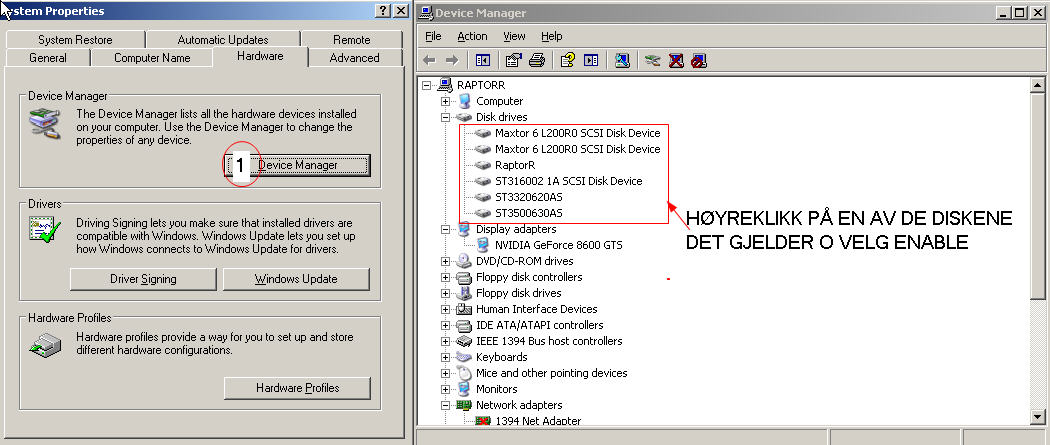Click the Floppy disk controllers label
The height and width of the screenshot is (445, 1050).
click(x=529, y=277)
